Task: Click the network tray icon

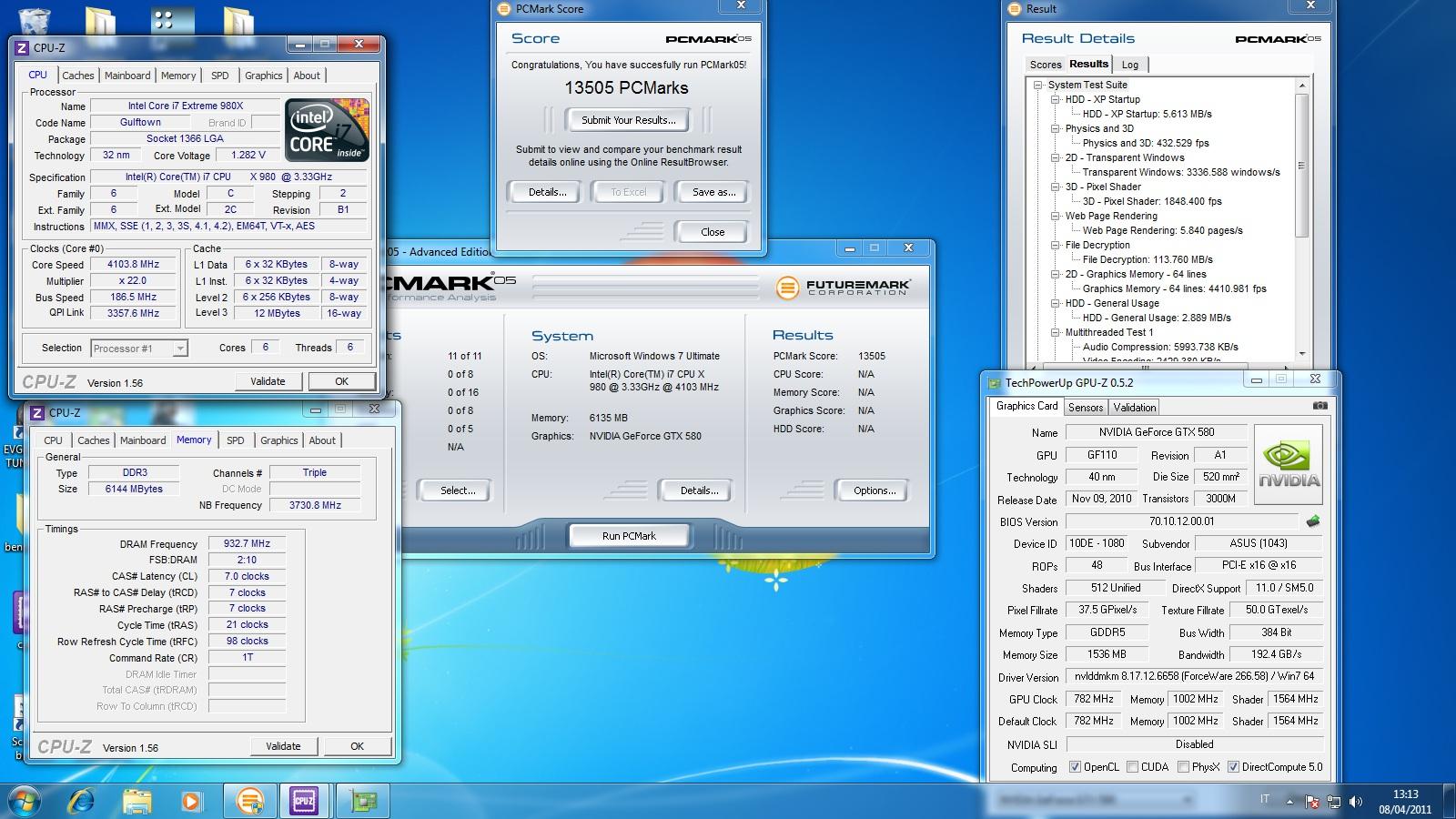Action: click(x=1334, y=802)
